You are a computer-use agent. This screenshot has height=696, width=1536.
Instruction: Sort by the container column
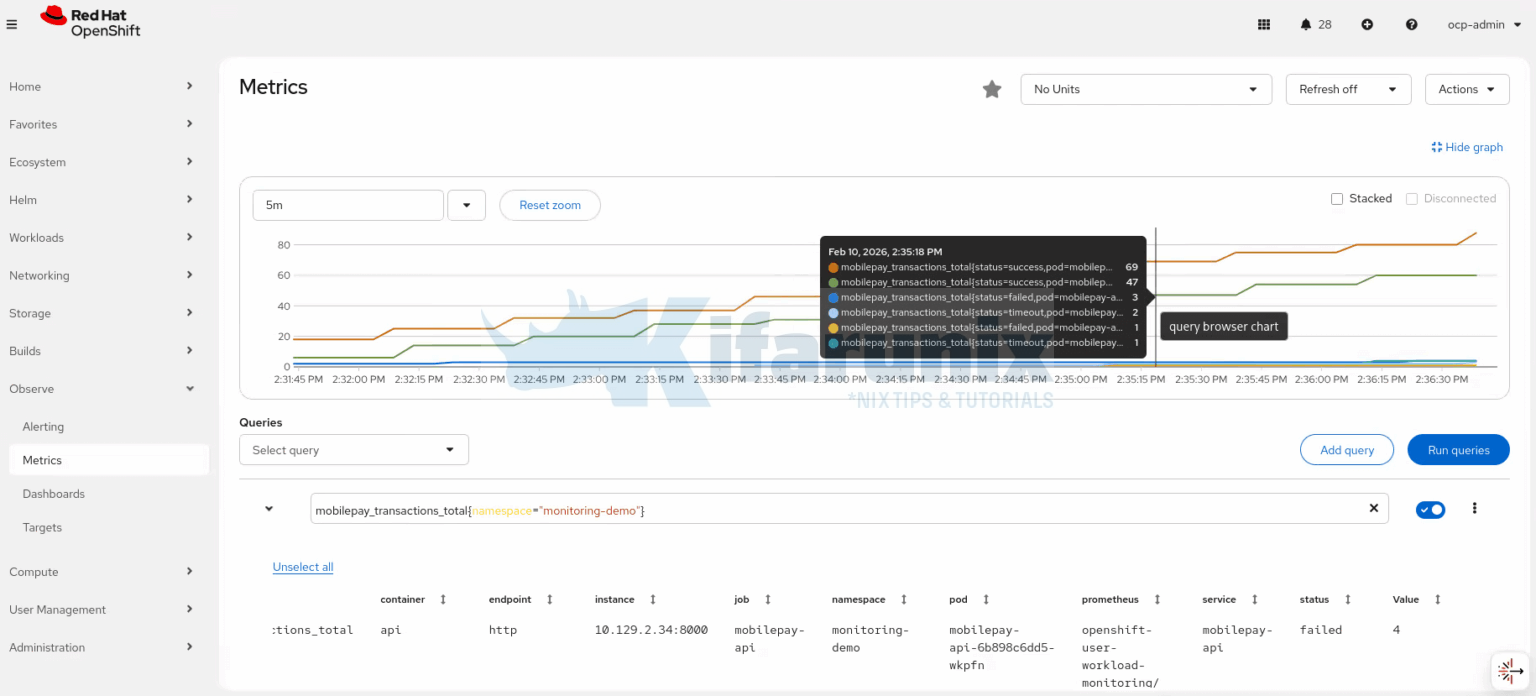click(x=443, y=599)
